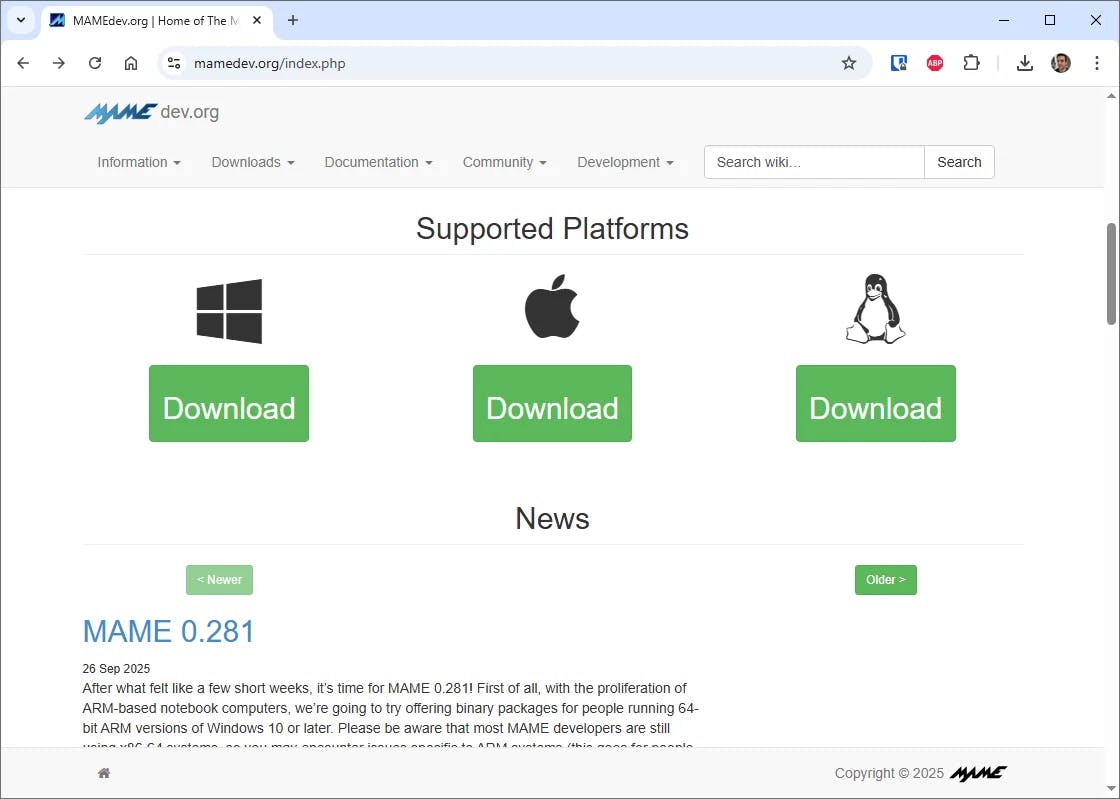Screen dimensions: 1120x799
Task: Open the MAME 0.281 news link
Action: (x=169, y=631)
